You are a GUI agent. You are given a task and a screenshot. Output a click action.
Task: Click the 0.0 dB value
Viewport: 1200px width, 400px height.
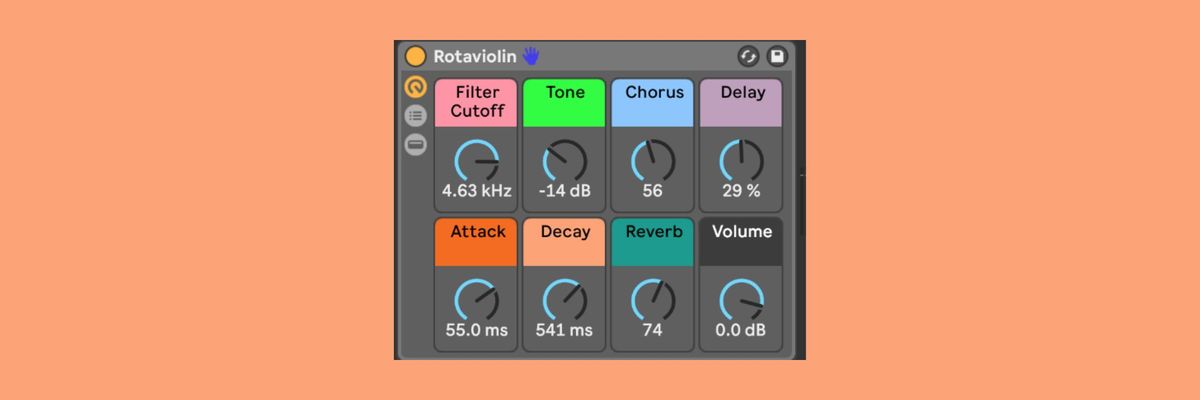[741, 330]
